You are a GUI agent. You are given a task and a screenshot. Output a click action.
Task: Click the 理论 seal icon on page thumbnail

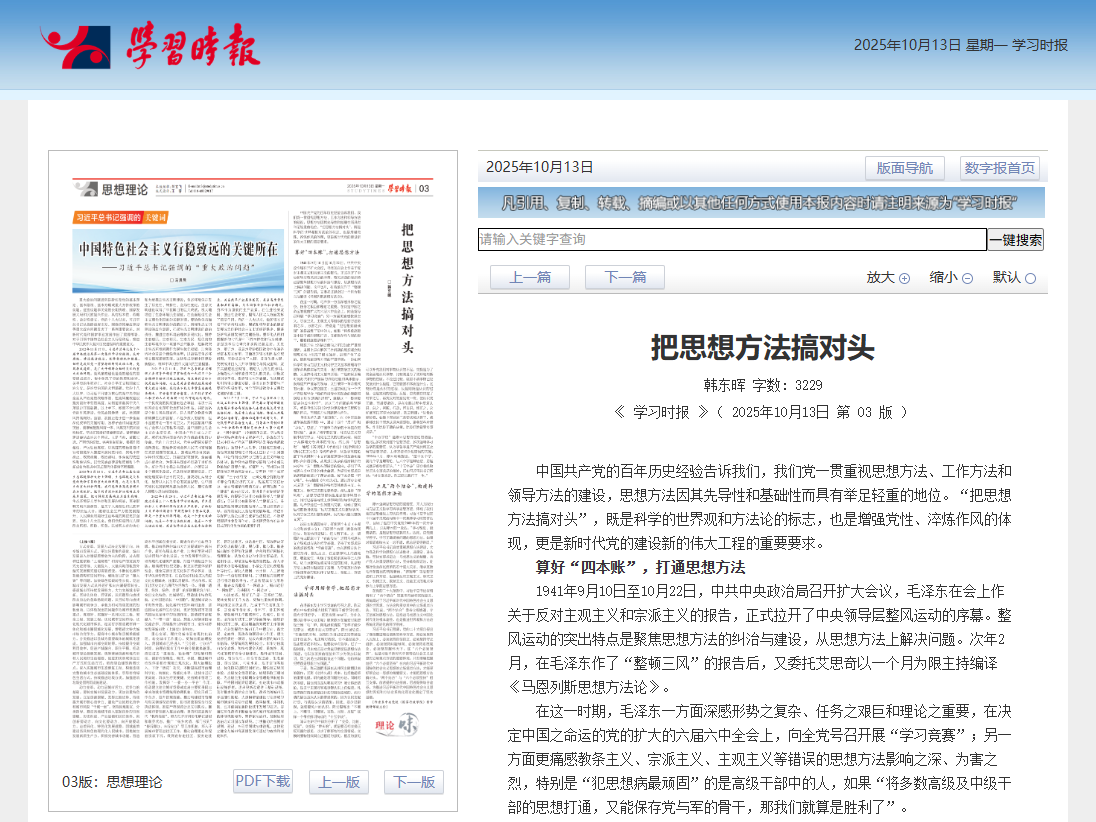393,732
